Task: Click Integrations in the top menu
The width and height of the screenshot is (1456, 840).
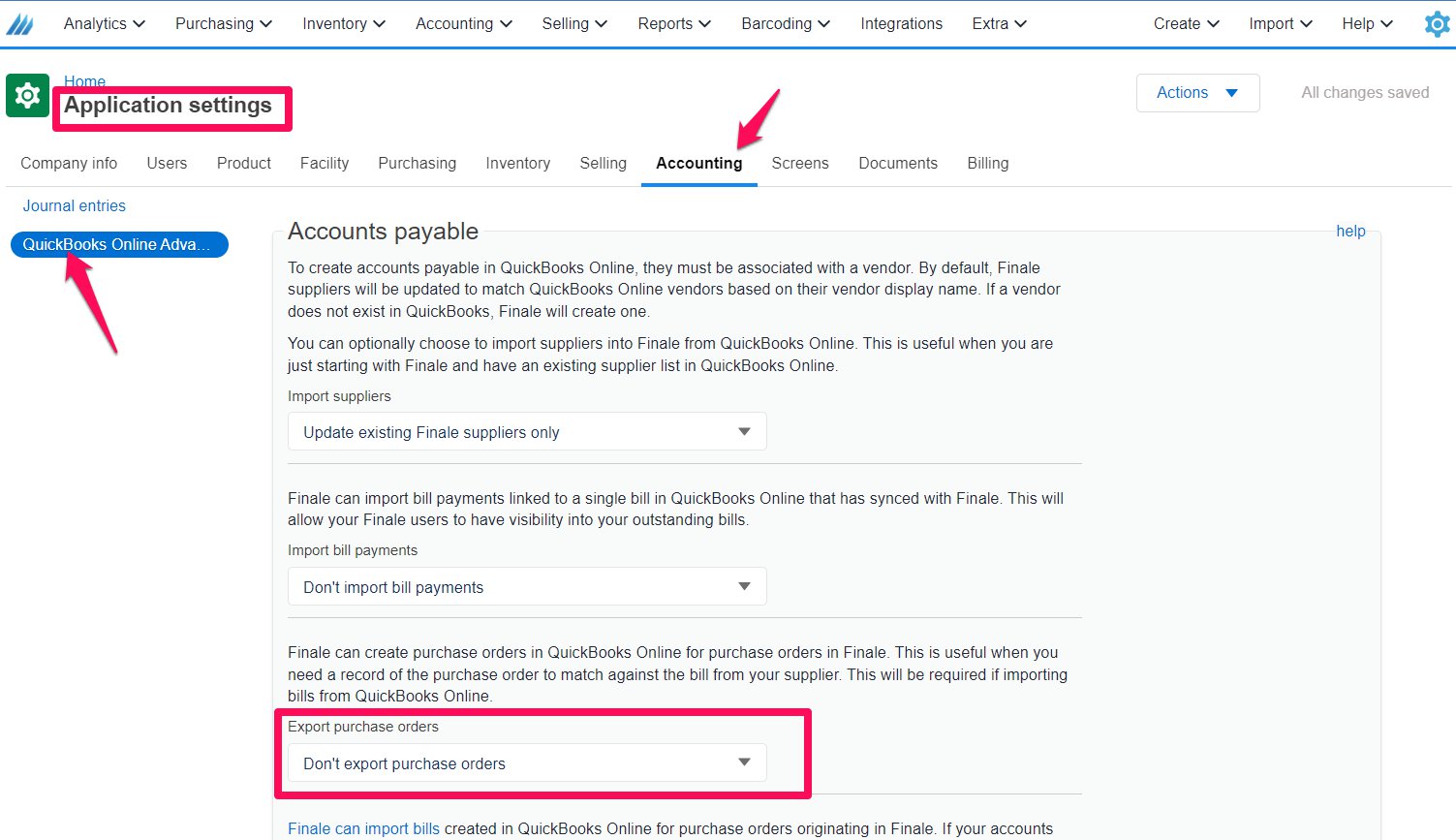Action: pos(901,23)
